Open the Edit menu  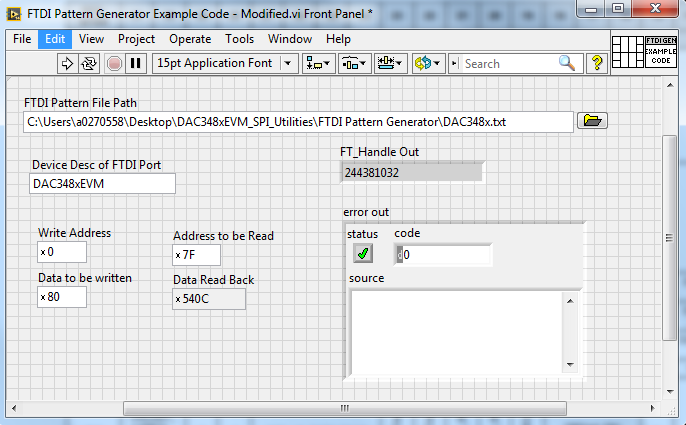[x=55, y=39]
